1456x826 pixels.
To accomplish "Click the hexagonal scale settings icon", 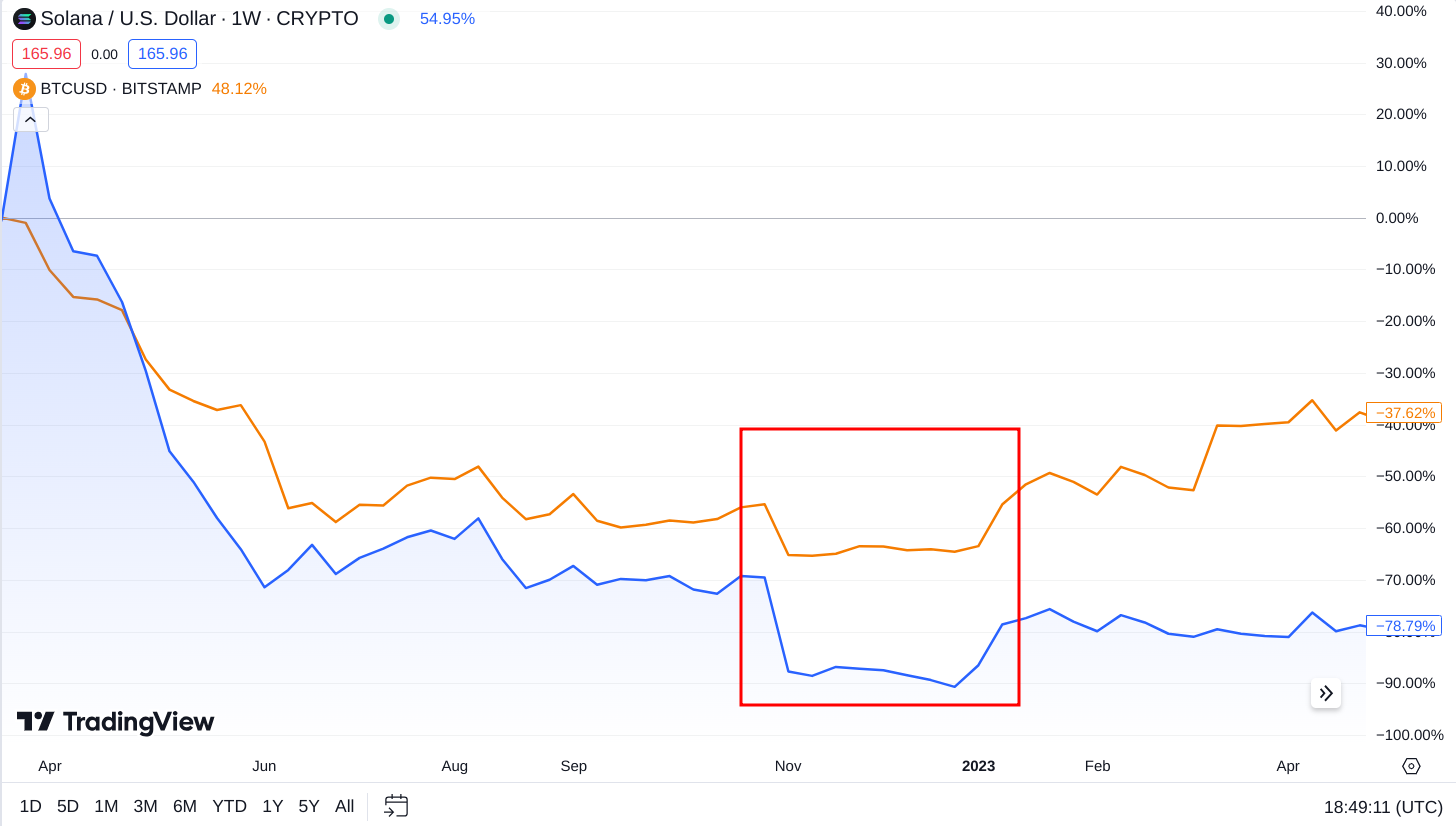I will tap(1410, 765).
